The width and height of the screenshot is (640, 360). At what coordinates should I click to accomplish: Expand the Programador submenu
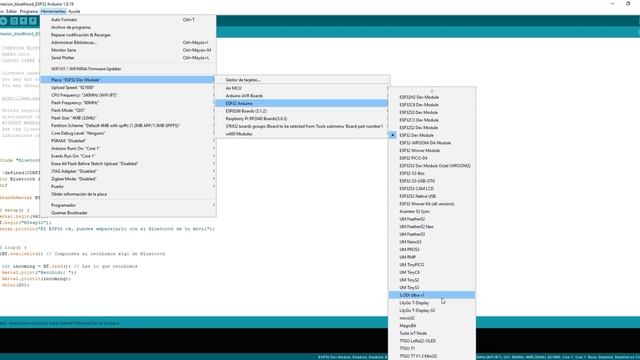[x=128, y=205]
